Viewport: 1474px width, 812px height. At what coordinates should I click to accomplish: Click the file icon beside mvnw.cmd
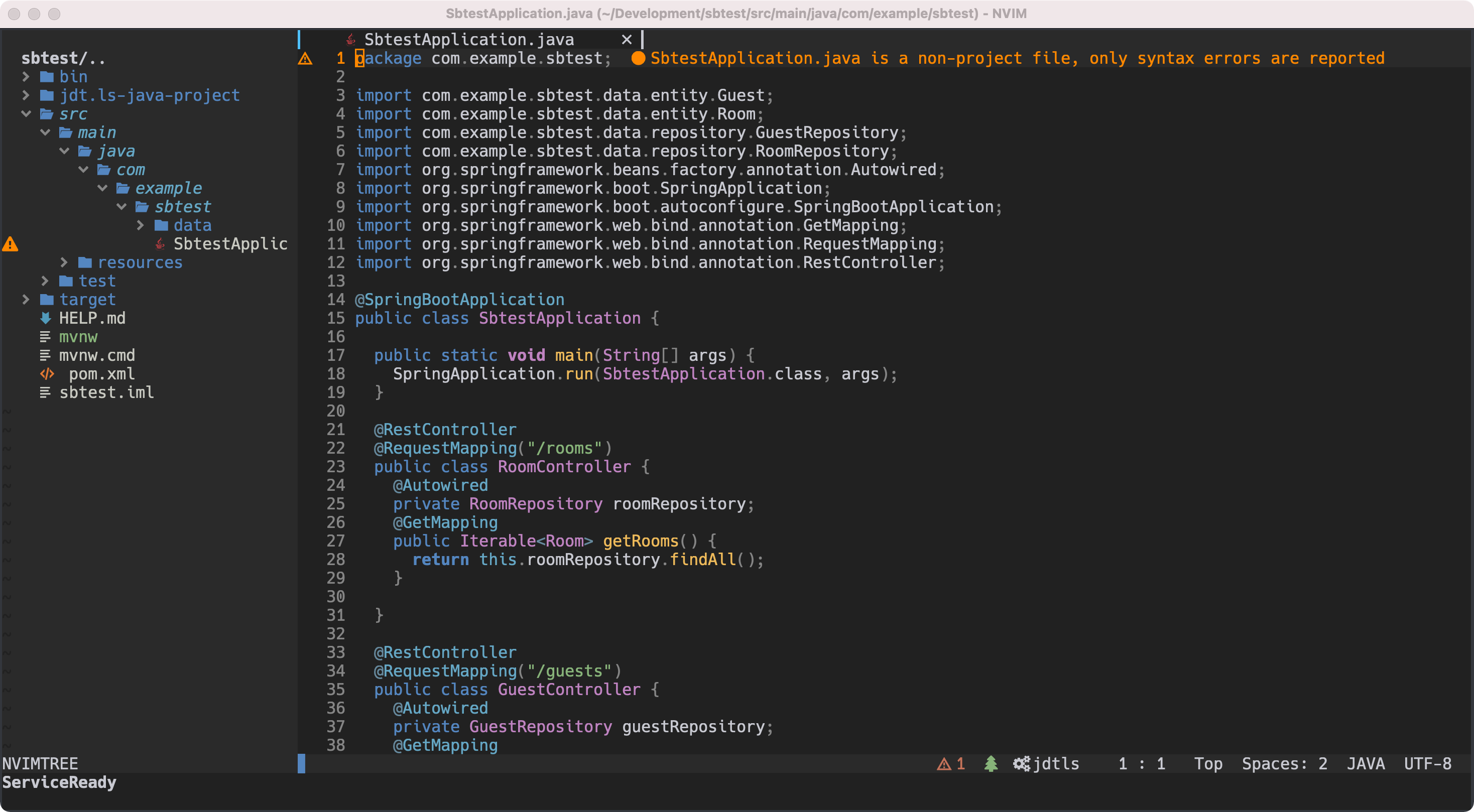coord(45,355)
